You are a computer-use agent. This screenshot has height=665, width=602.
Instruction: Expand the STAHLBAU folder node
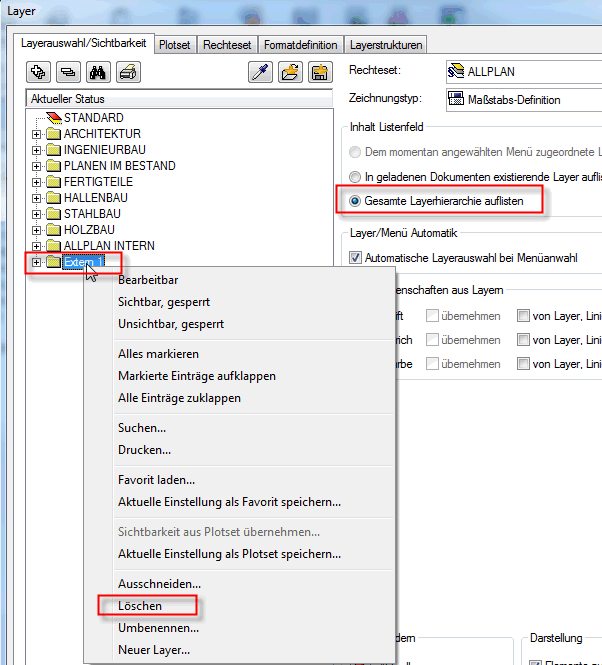pos(37,214)
